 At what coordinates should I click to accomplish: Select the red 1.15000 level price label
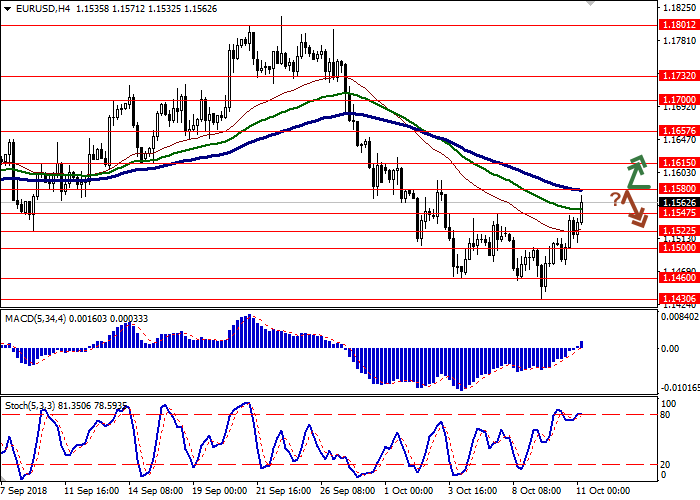click(679, 248)
